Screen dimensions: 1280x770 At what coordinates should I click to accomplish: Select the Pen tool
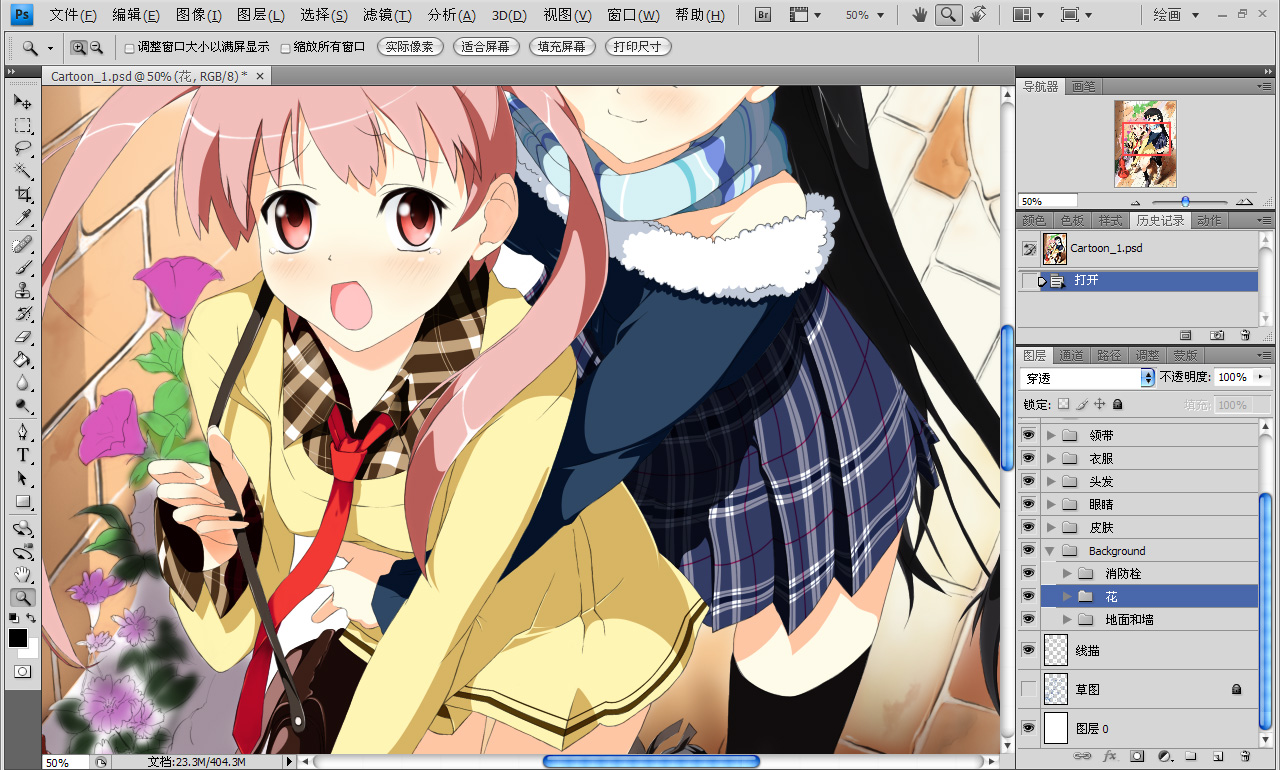click(22, 432)
